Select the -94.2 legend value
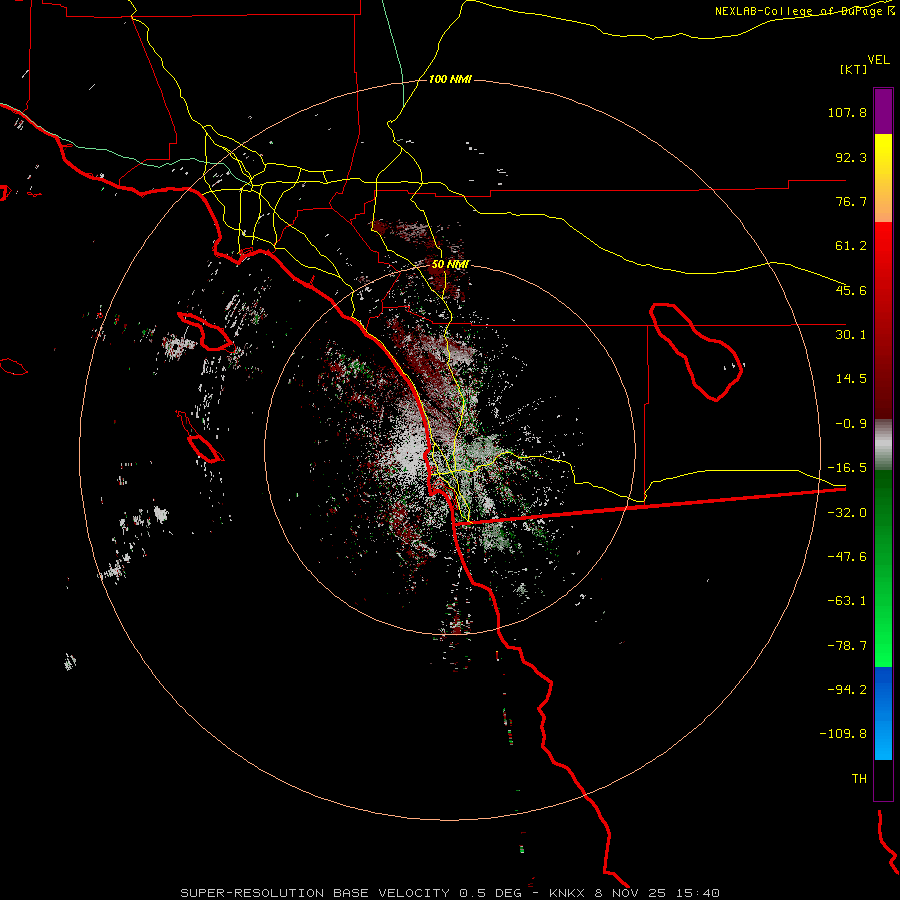The width and height of the screenshot is (900, 900). pyautogui.click(x=847, y=689)
